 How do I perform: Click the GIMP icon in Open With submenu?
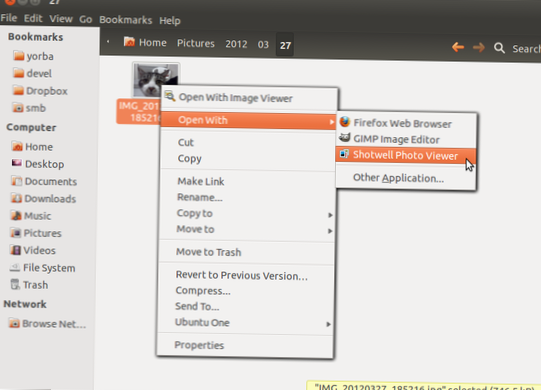point(344,138)
